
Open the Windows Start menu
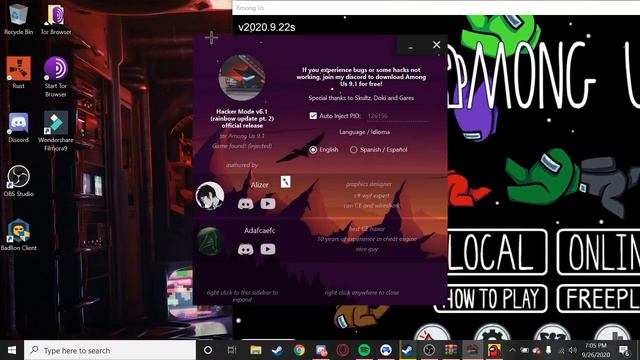click(x=12, y=350)
